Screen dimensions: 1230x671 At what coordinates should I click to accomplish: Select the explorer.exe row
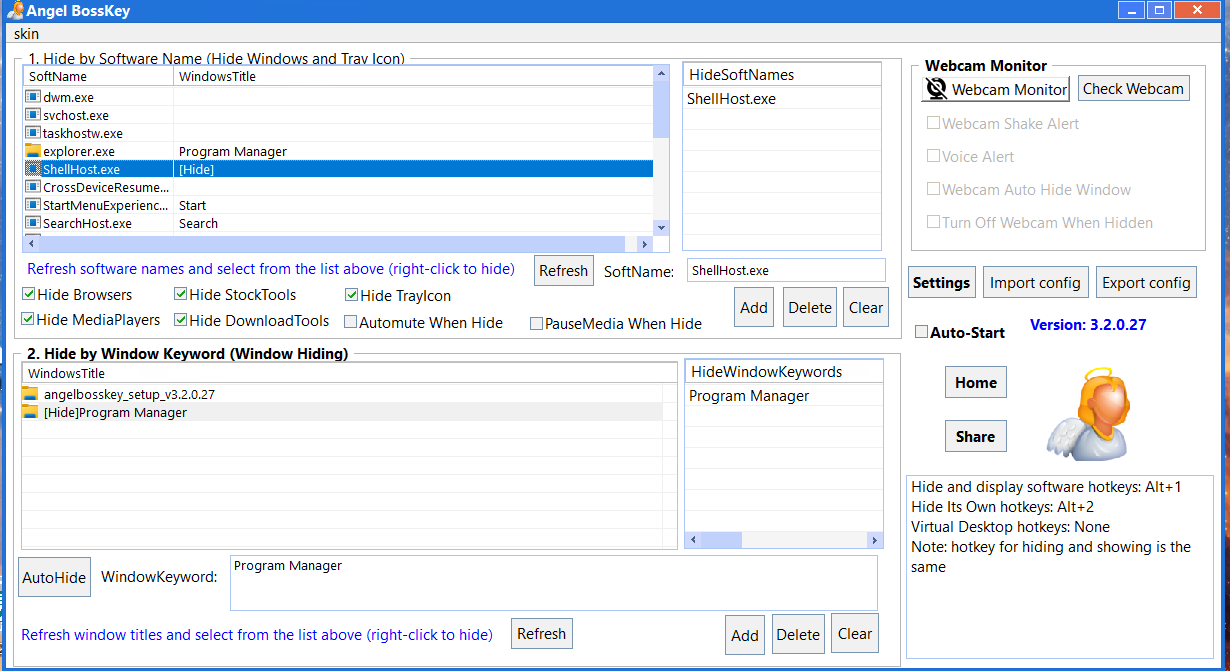338,151
